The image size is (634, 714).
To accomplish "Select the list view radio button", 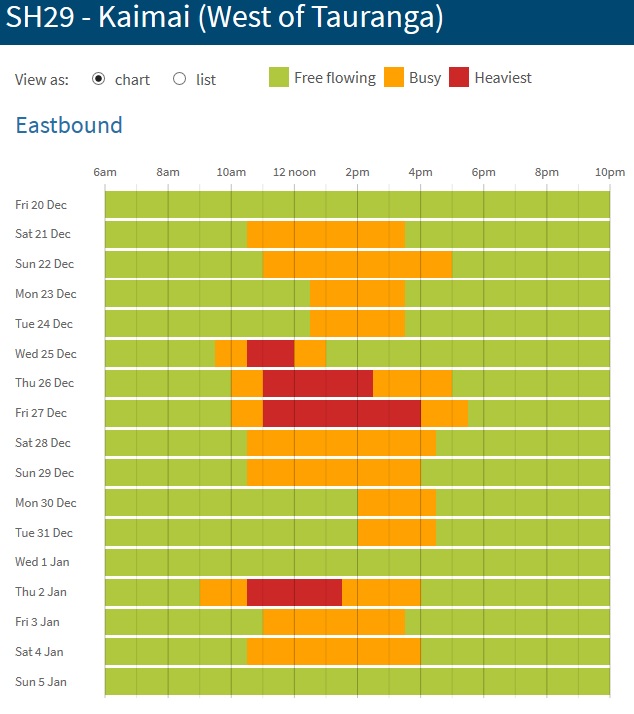I will click(180, 79).
